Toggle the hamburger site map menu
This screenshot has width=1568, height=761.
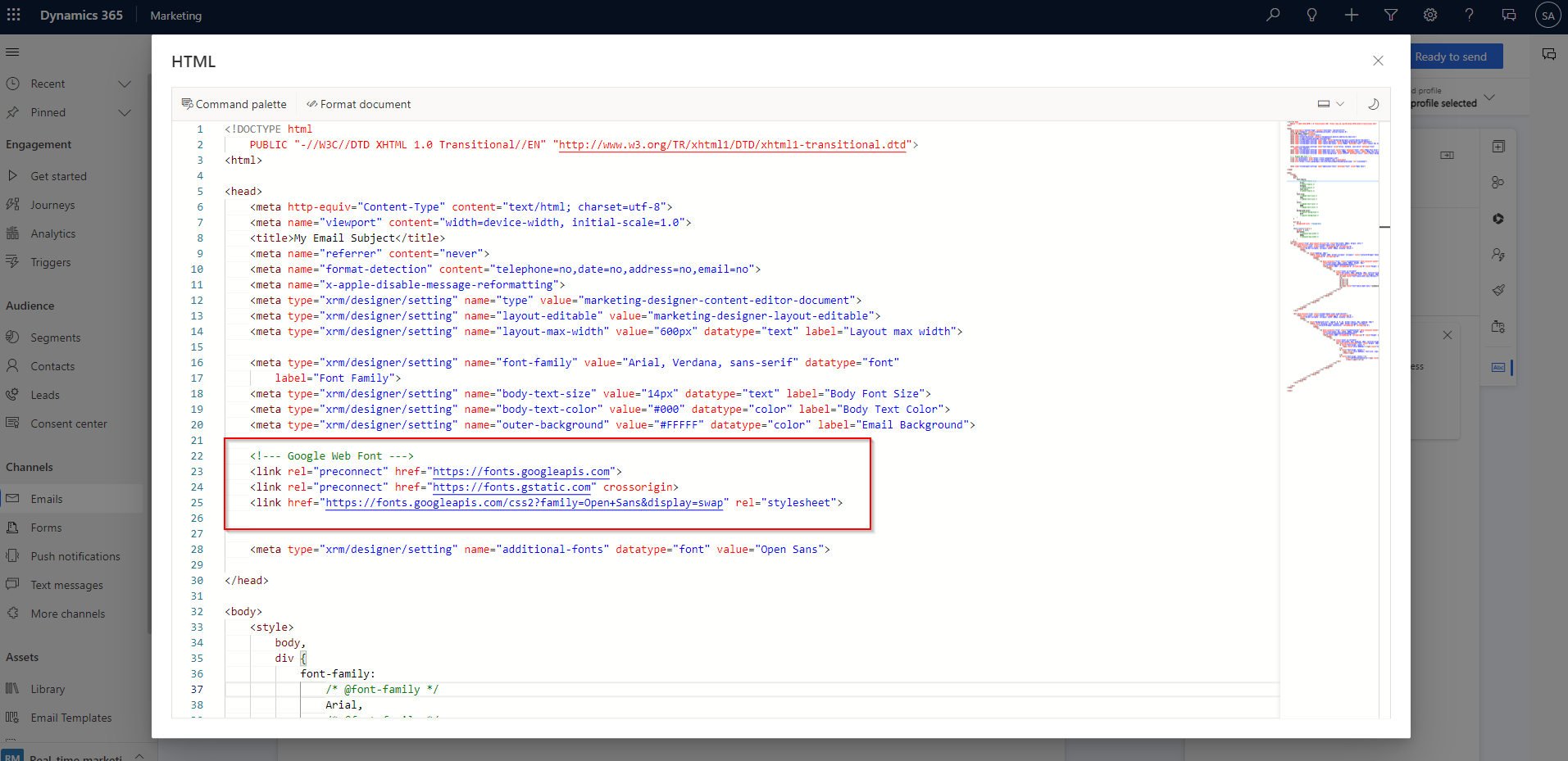click(x=12, y=52)
